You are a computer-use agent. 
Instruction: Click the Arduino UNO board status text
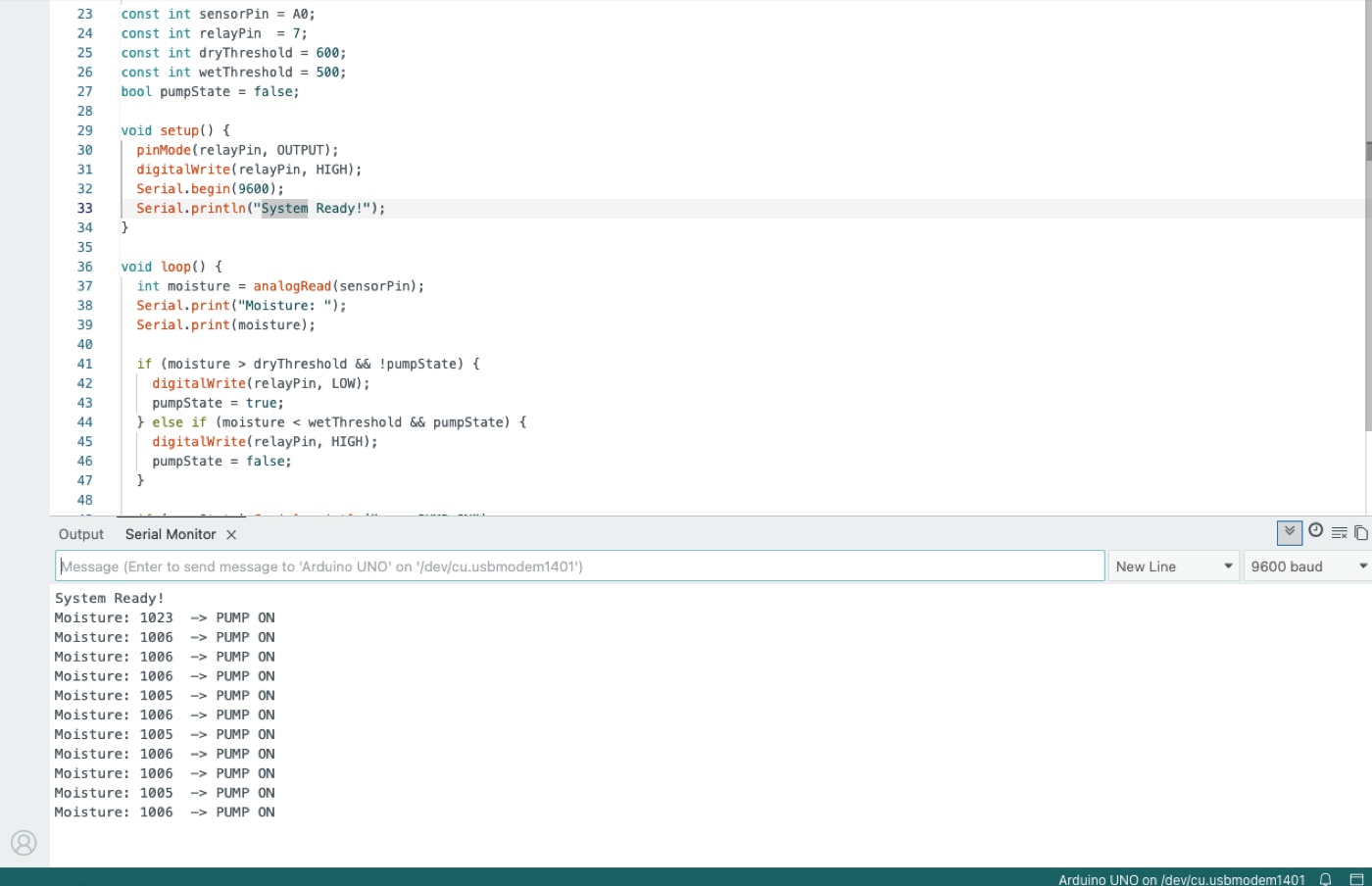click(x=1181, y=879)
